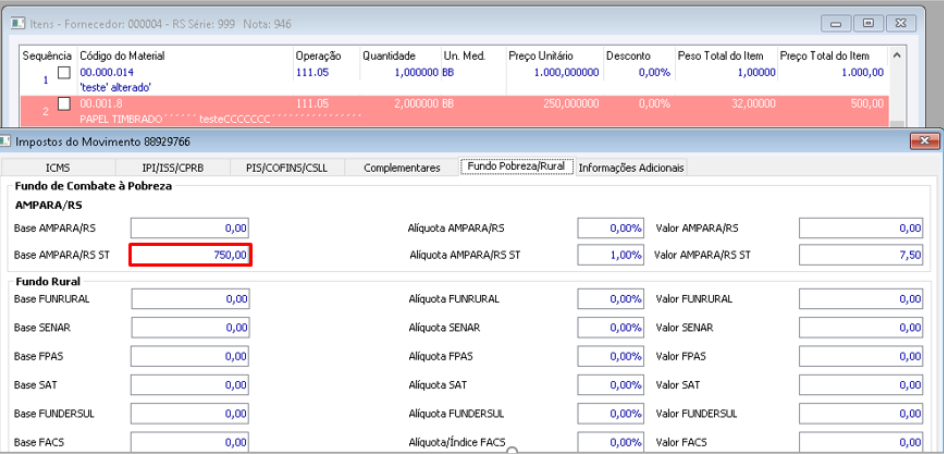The height and width of the screenshot is (454, 944).
Task: Open the PIS/COFINS/CSLL tab
Action: 287,167
